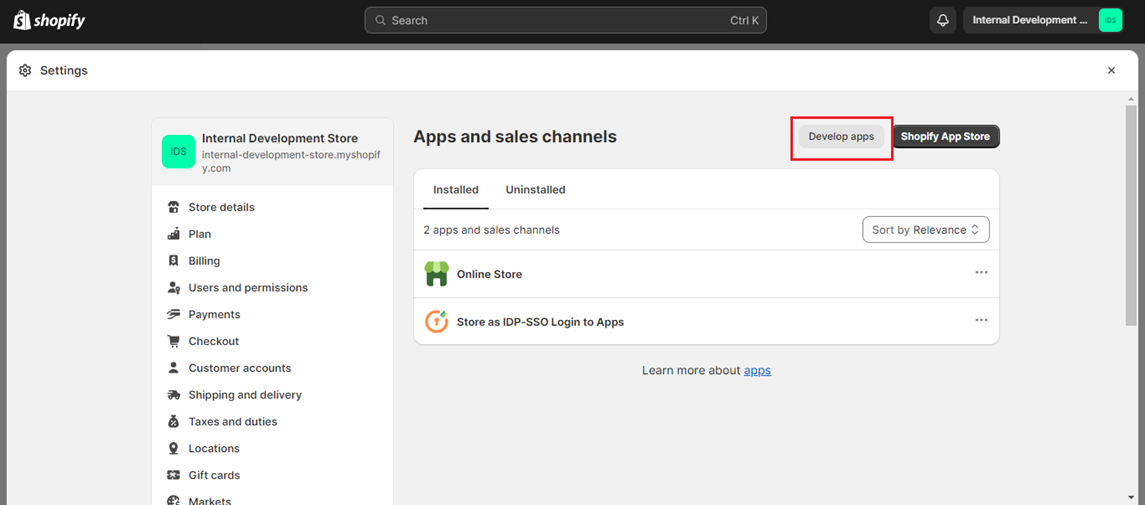Viewport: 1145px width, 505px height.
Task: Click the Develop apps button
Action: (841, 136)
